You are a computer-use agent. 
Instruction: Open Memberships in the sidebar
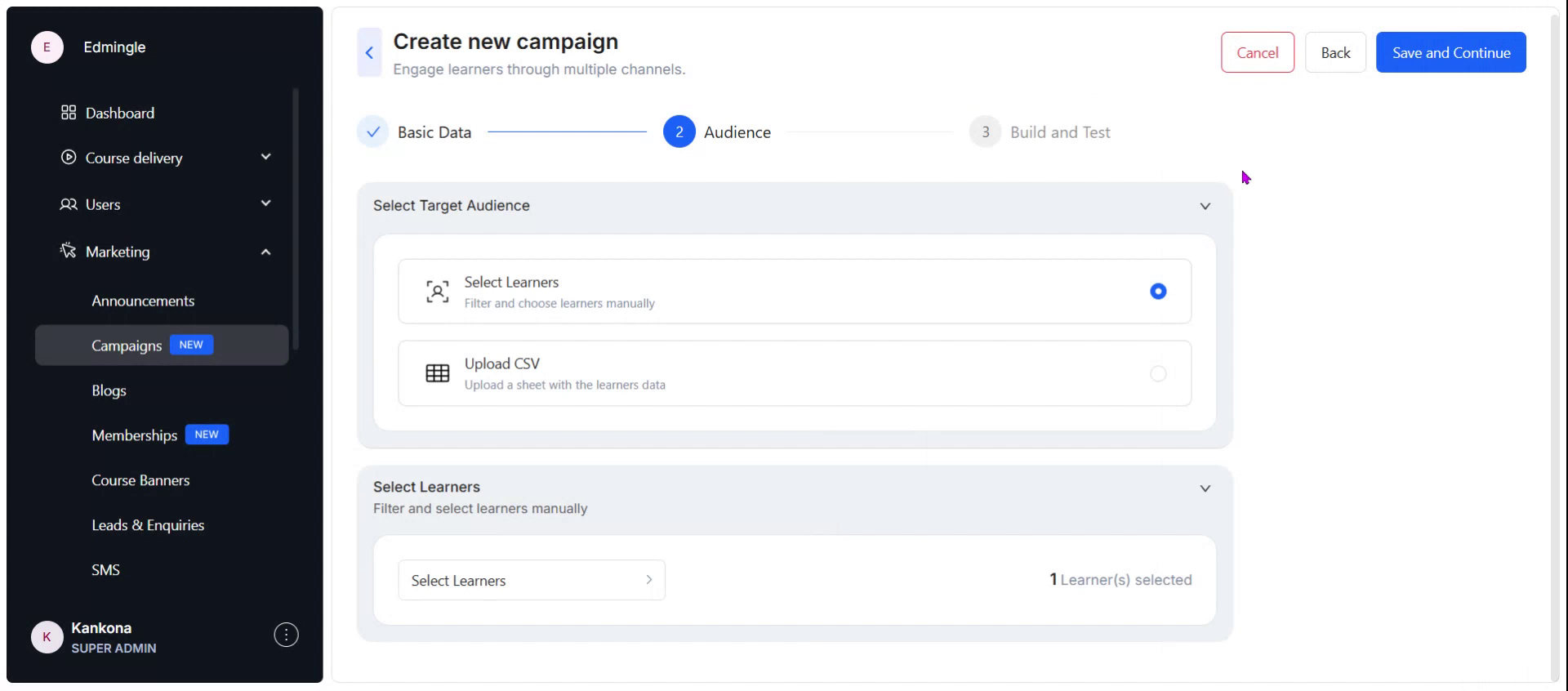pyautogui.click(x=134, y=435)
